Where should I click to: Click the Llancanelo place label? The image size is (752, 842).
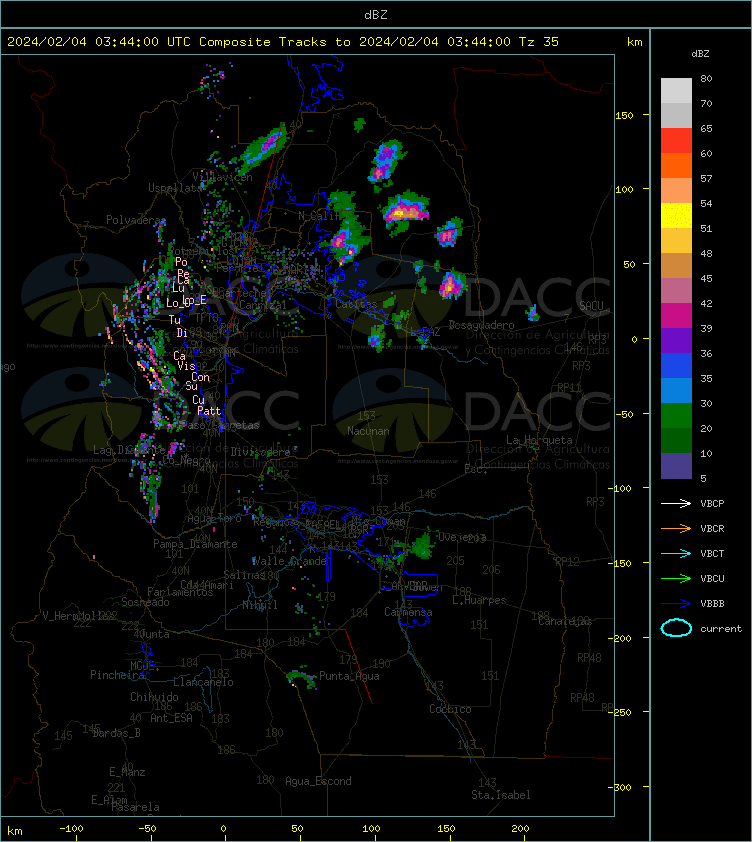[203, 682]
